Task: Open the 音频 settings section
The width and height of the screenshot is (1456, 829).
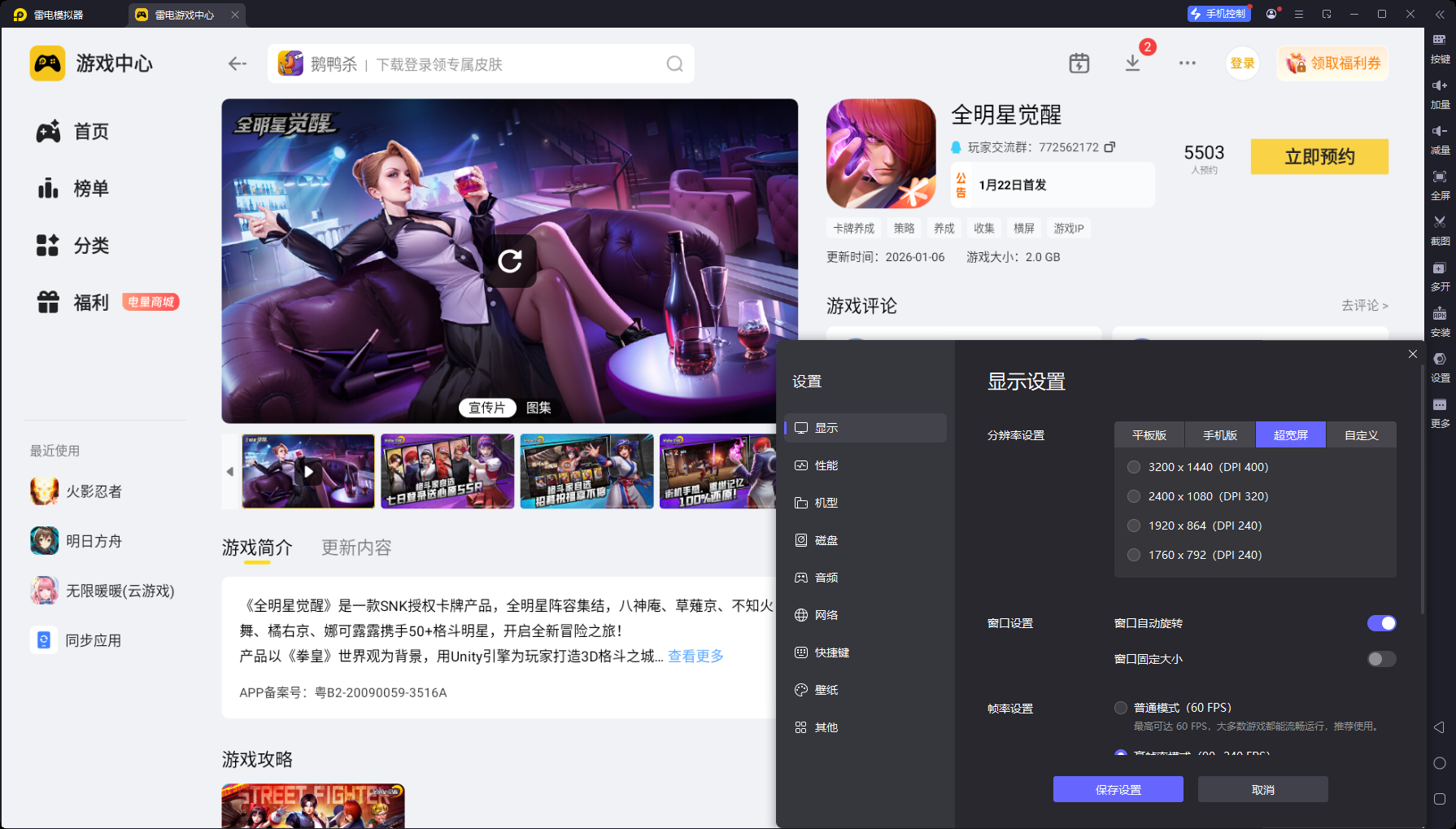Action: (865, 578)
